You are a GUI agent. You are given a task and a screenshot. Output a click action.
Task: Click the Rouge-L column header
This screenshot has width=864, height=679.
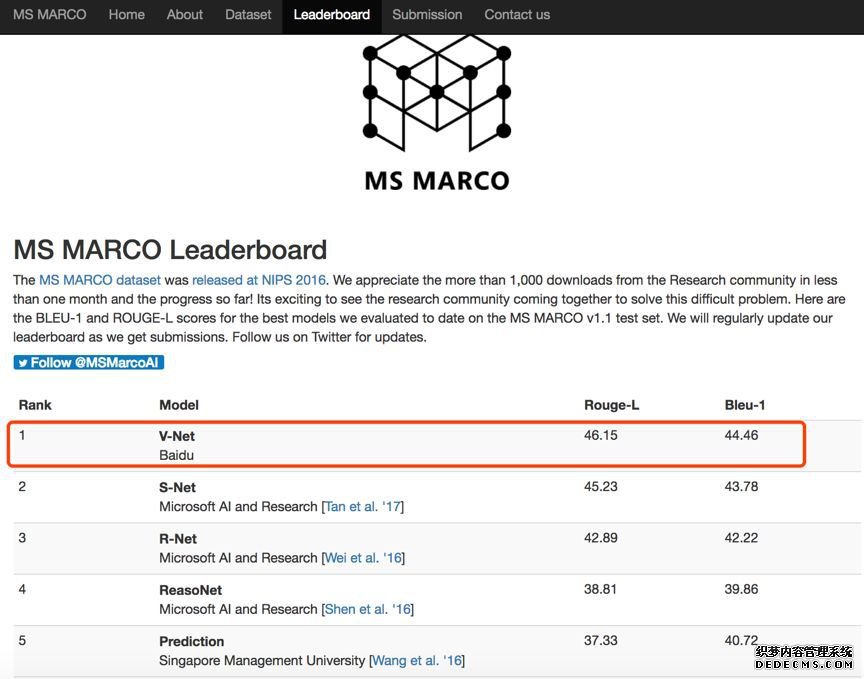pos(612,405)
